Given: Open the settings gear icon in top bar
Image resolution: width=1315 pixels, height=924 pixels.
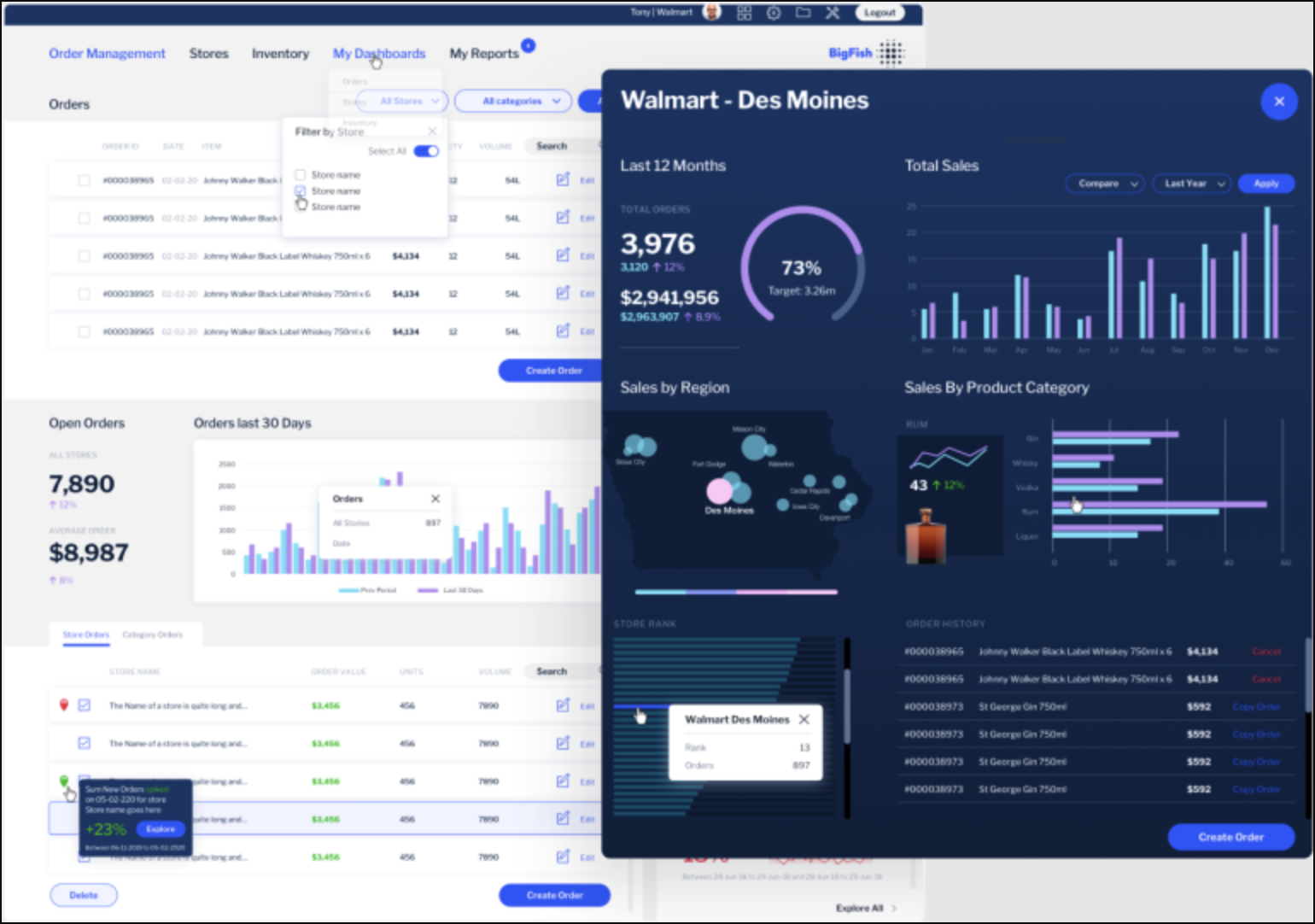Looking at the screenshot, I should coord(774,13).
